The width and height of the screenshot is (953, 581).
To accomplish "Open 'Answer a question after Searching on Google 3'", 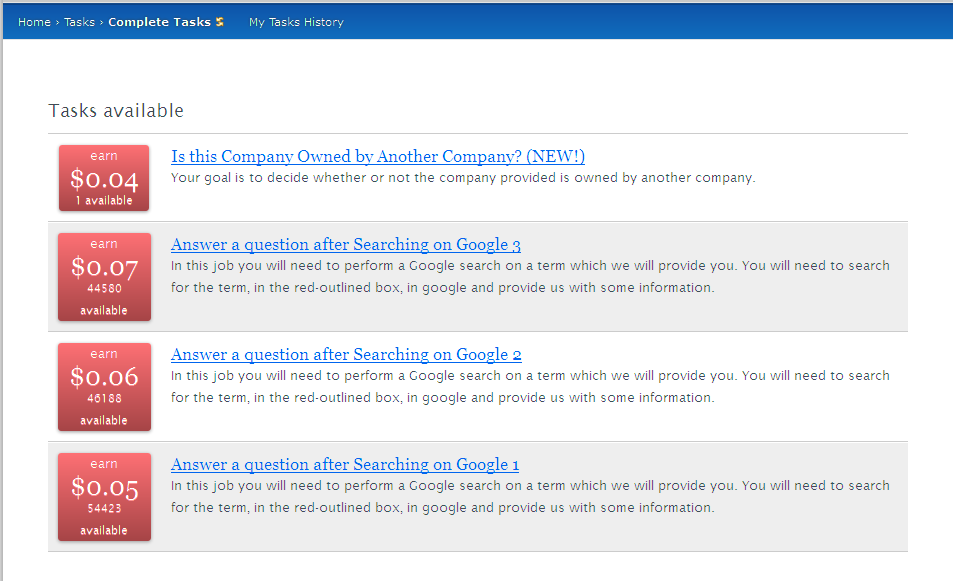I will [346, 245].
